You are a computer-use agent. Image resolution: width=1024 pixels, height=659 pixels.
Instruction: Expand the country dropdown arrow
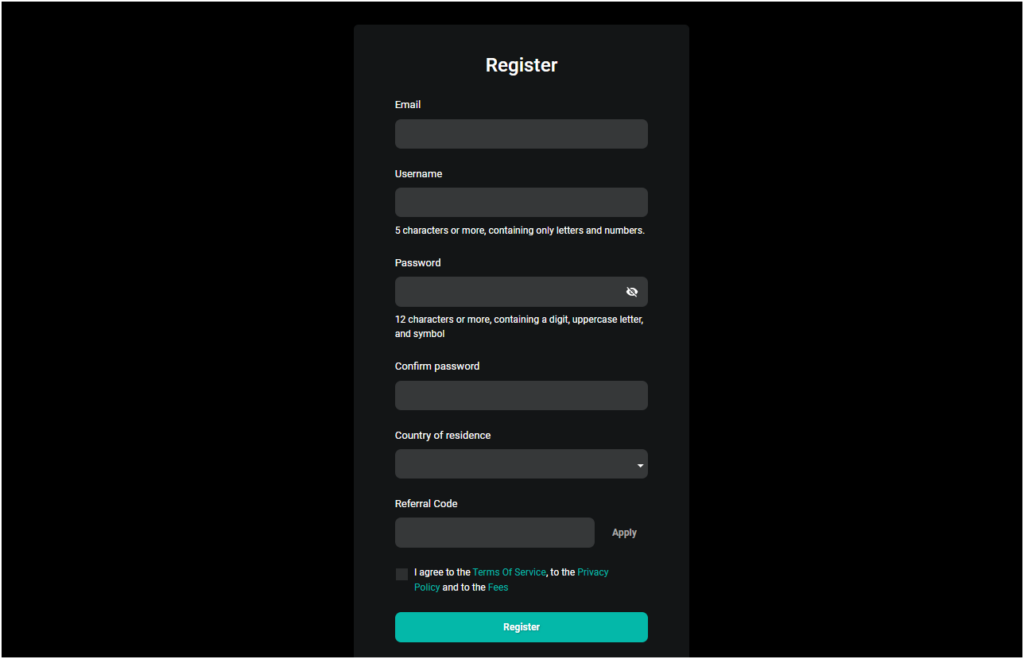[x=640, y=465]
